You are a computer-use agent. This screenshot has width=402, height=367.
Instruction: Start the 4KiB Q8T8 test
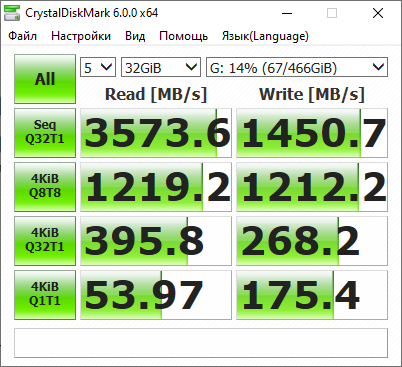[45, 187]
